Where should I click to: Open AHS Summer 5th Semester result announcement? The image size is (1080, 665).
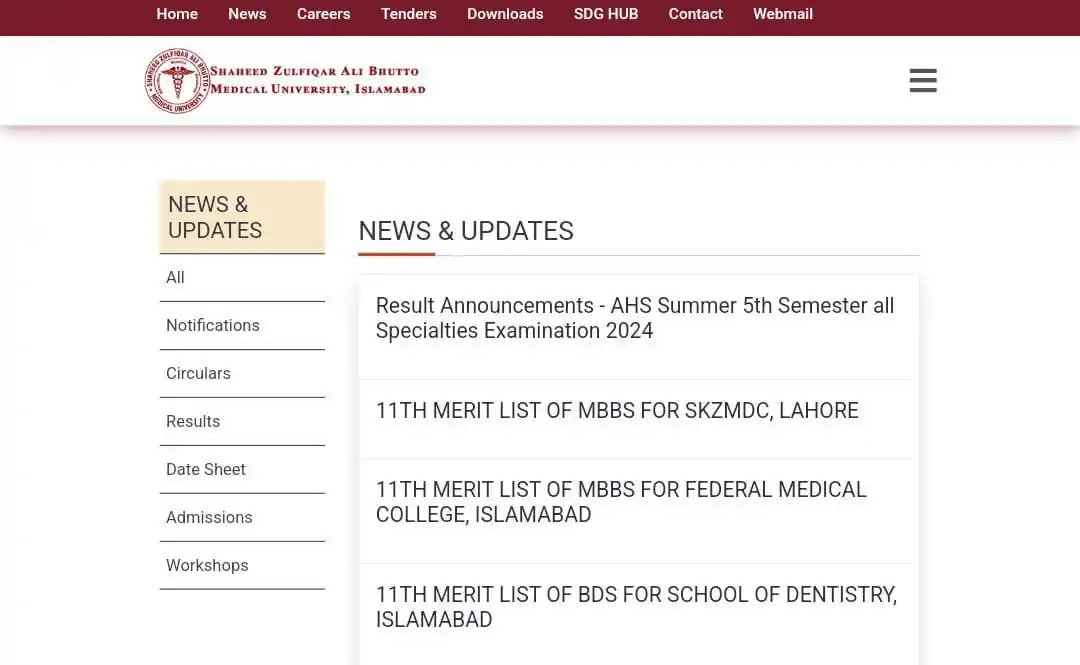(x=634, y=318)
